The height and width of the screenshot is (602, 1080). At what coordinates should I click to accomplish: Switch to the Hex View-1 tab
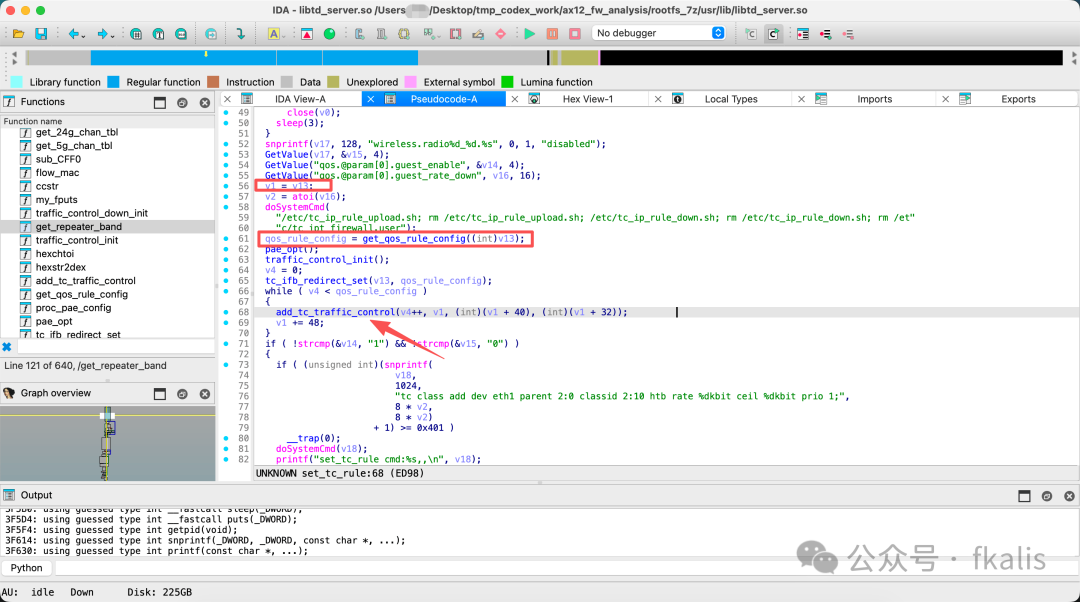[588, 99]
